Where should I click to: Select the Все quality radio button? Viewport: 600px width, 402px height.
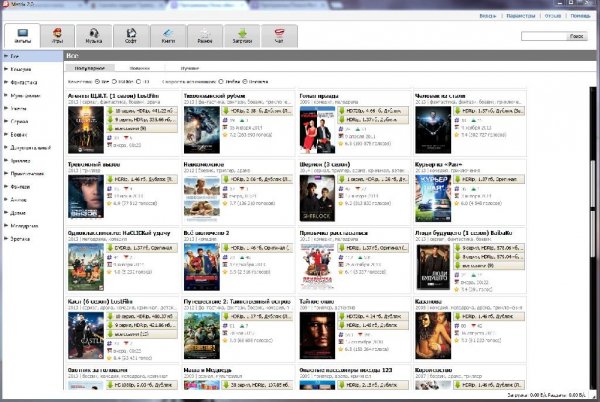[97, 81]
